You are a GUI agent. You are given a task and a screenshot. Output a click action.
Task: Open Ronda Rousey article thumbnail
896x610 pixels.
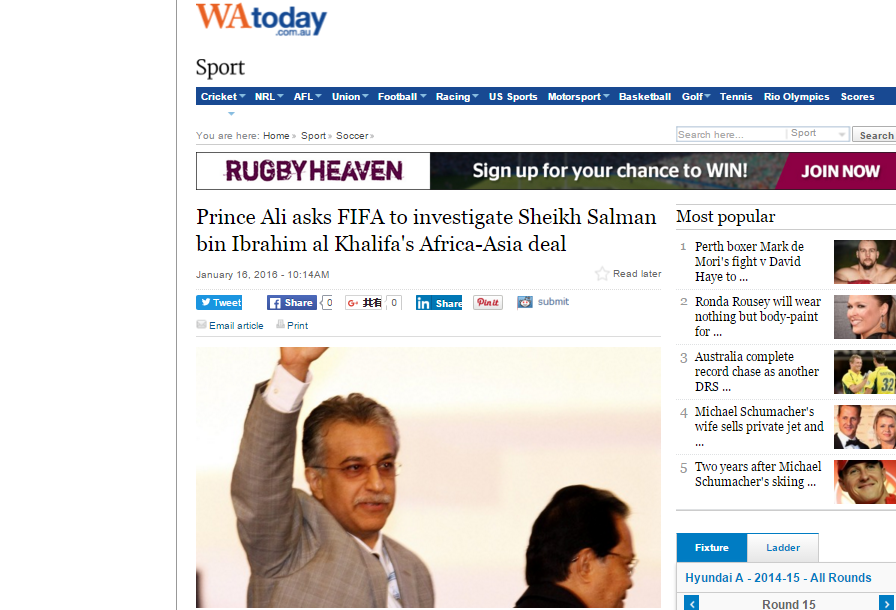[x=865, y=317]
